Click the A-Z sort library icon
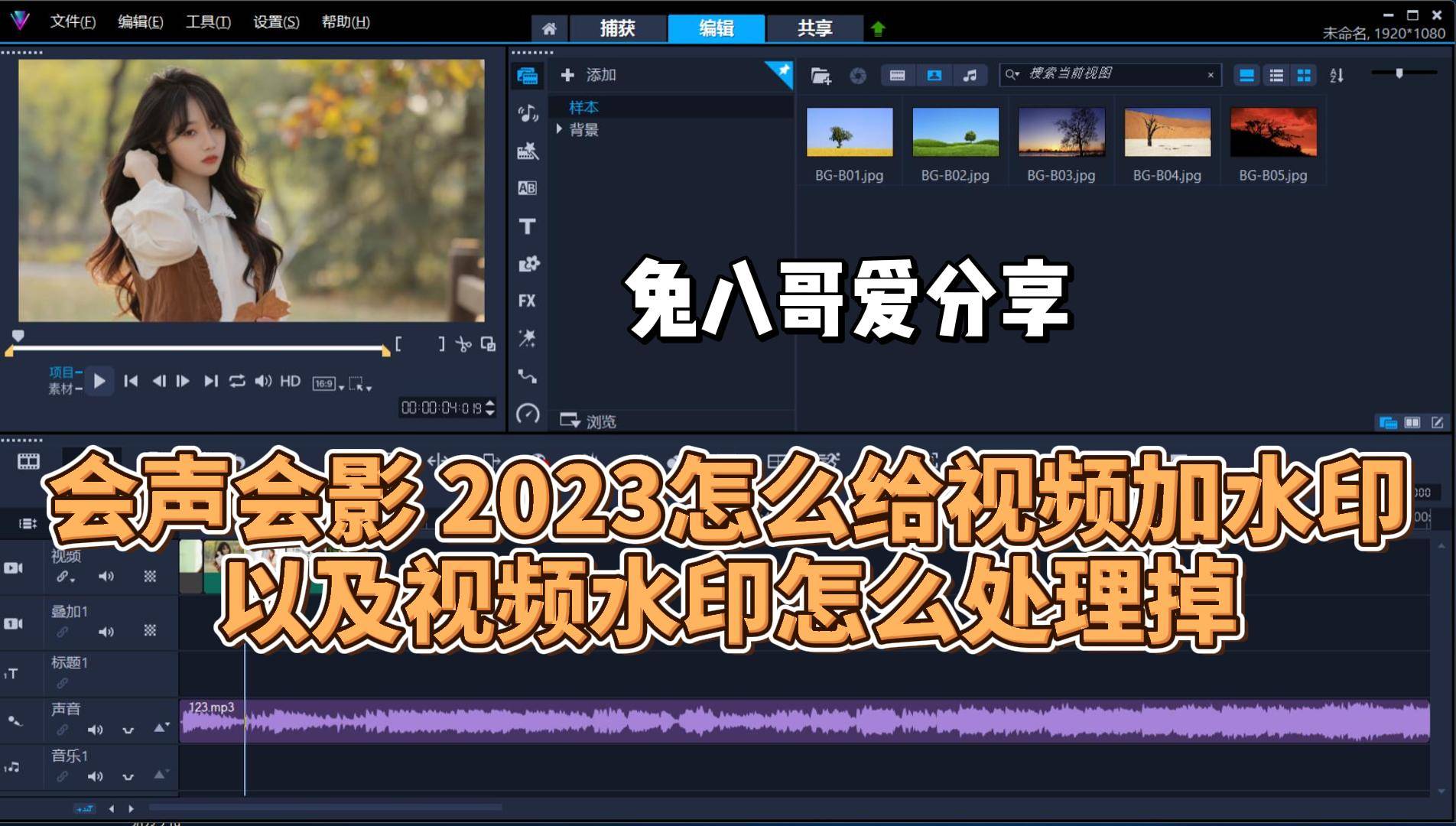Screen dimensions: 1456x826 click(x=1337, y=75)
